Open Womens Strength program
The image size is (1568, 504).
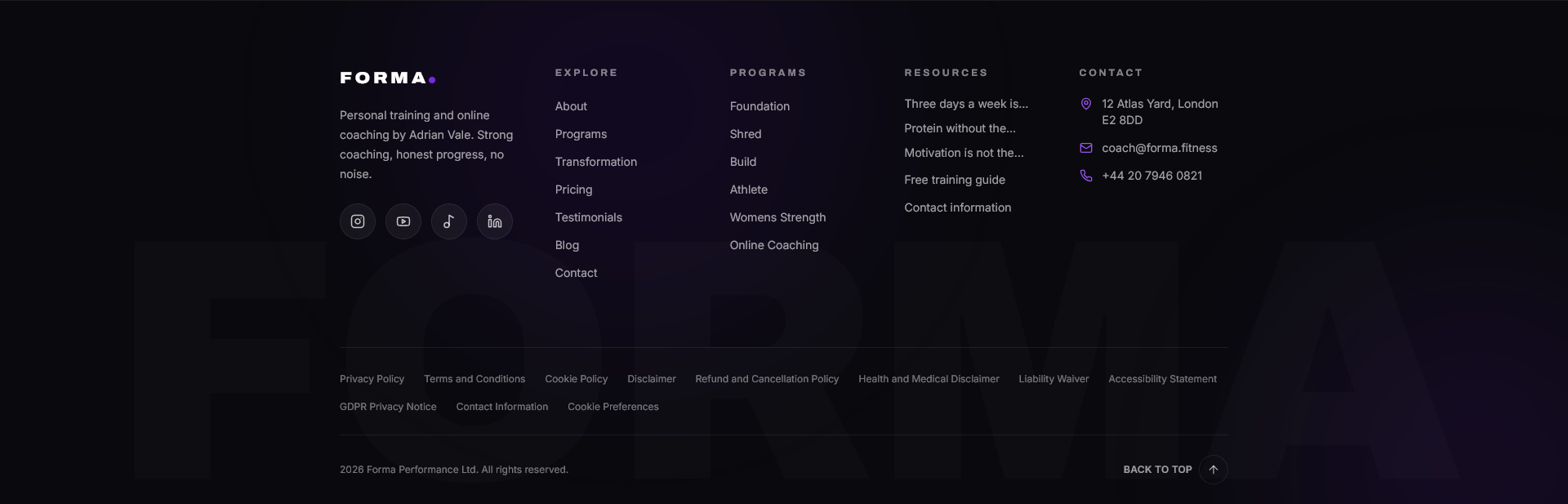coord(777,217)
